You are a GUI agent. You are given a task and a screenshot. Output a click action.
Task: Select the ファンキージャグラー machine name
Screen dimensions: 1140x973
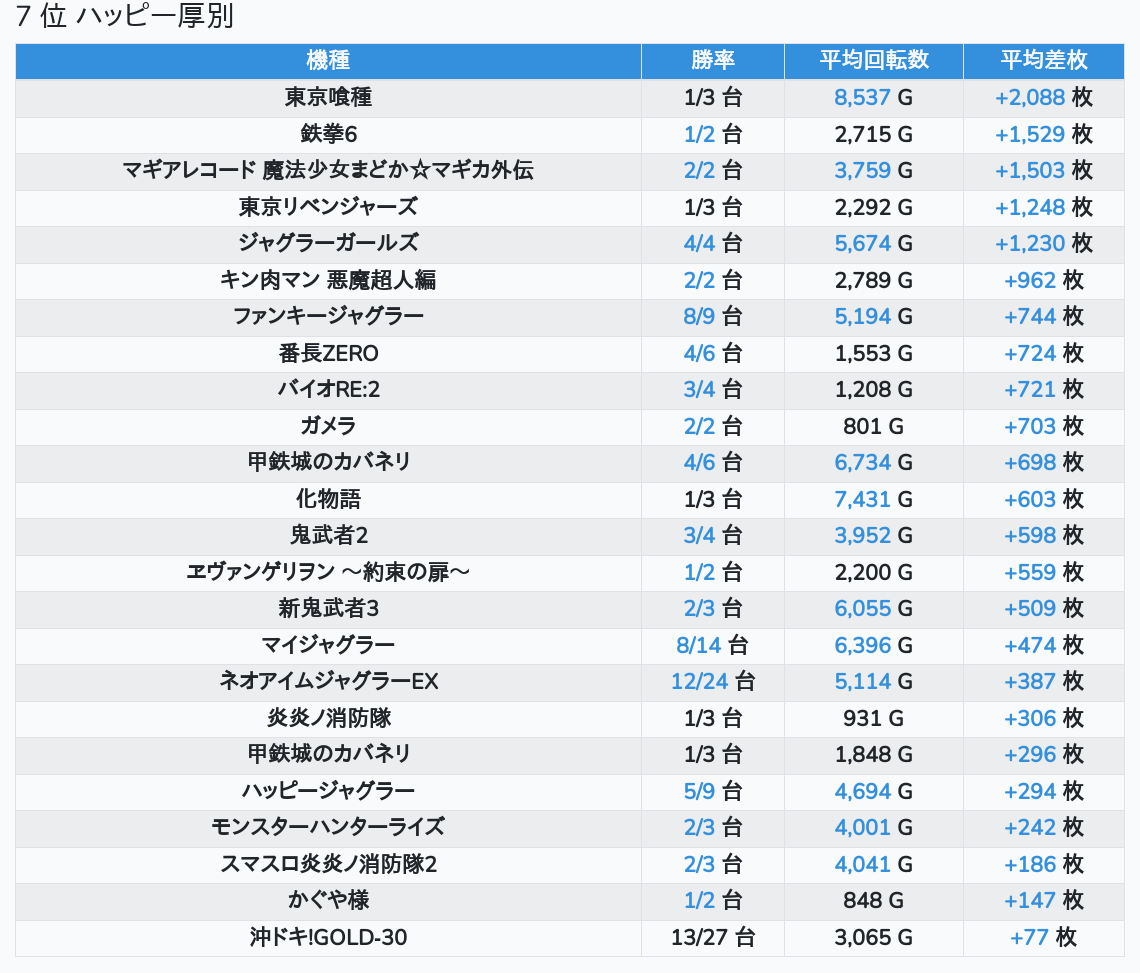(x=328, y=316)
